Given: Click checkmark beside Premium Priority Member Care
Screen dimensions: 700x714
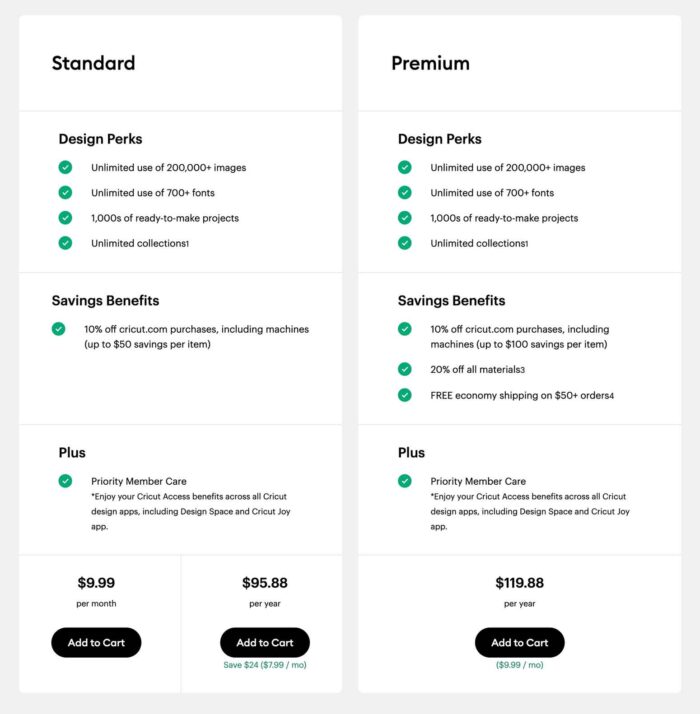Looking at the screenshot, I should 404,481.
